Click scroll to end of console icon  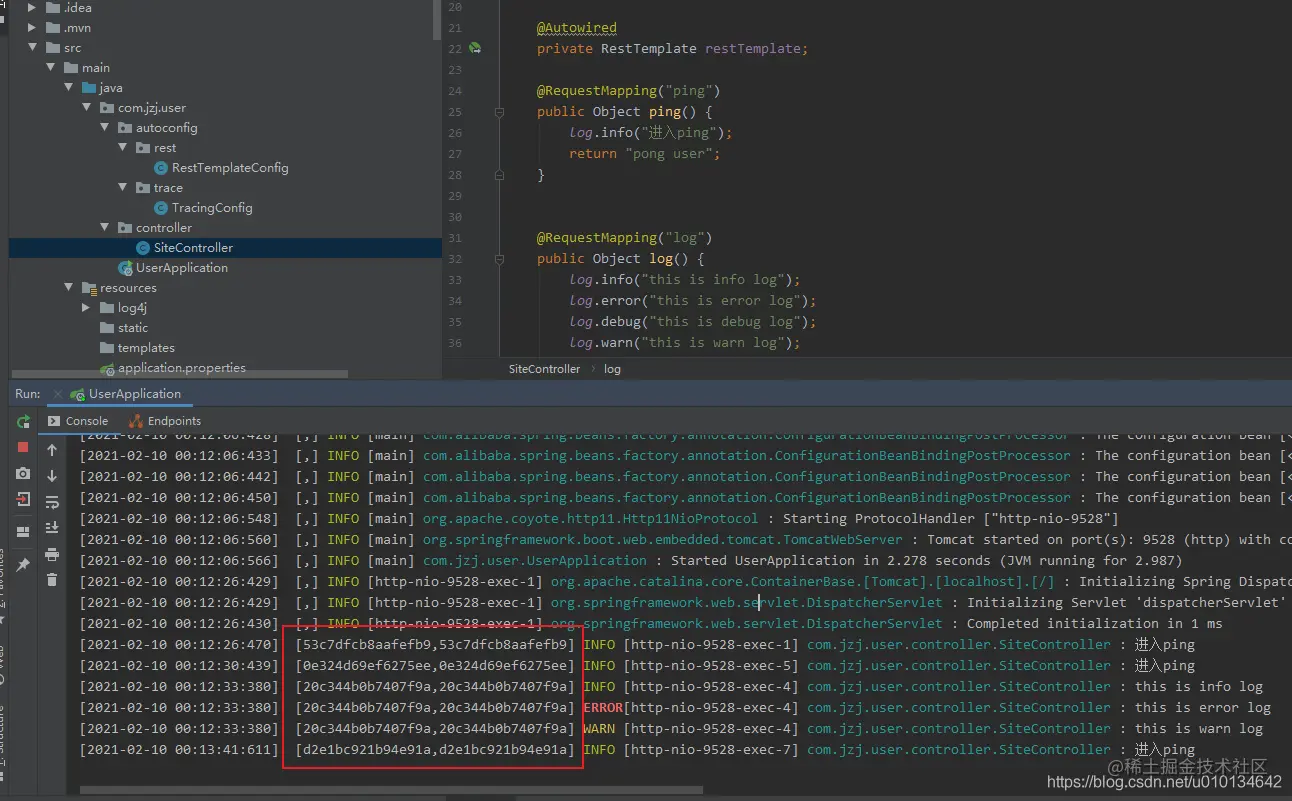point(52,528)
